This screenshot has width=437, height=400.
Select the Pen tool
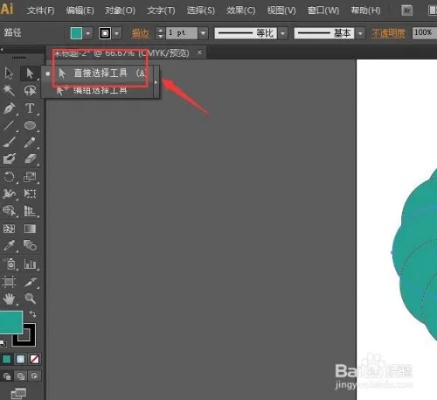[9, 108]
